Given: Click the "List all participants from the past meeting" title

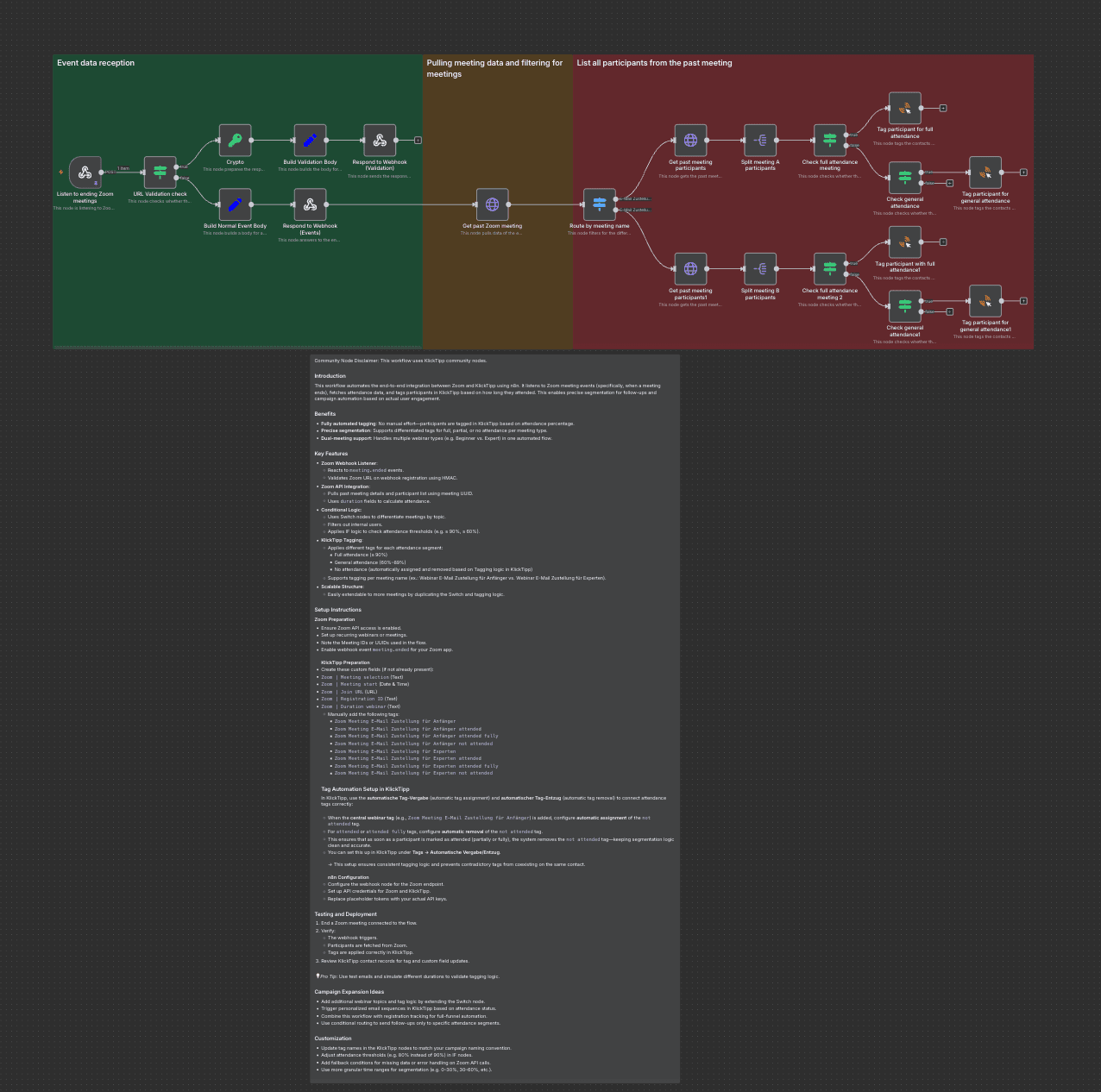Looking at the screenshot, I should [x=654, y=63].
